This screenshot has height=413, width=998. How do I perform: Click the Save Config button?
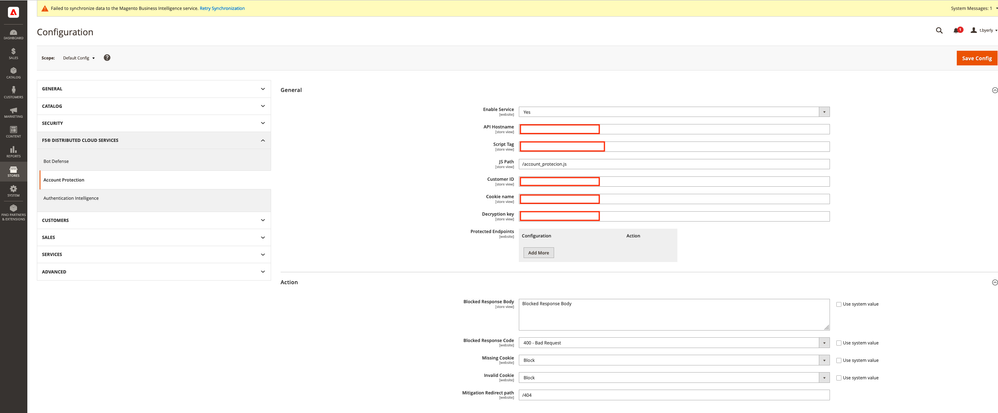pos(976,58)
